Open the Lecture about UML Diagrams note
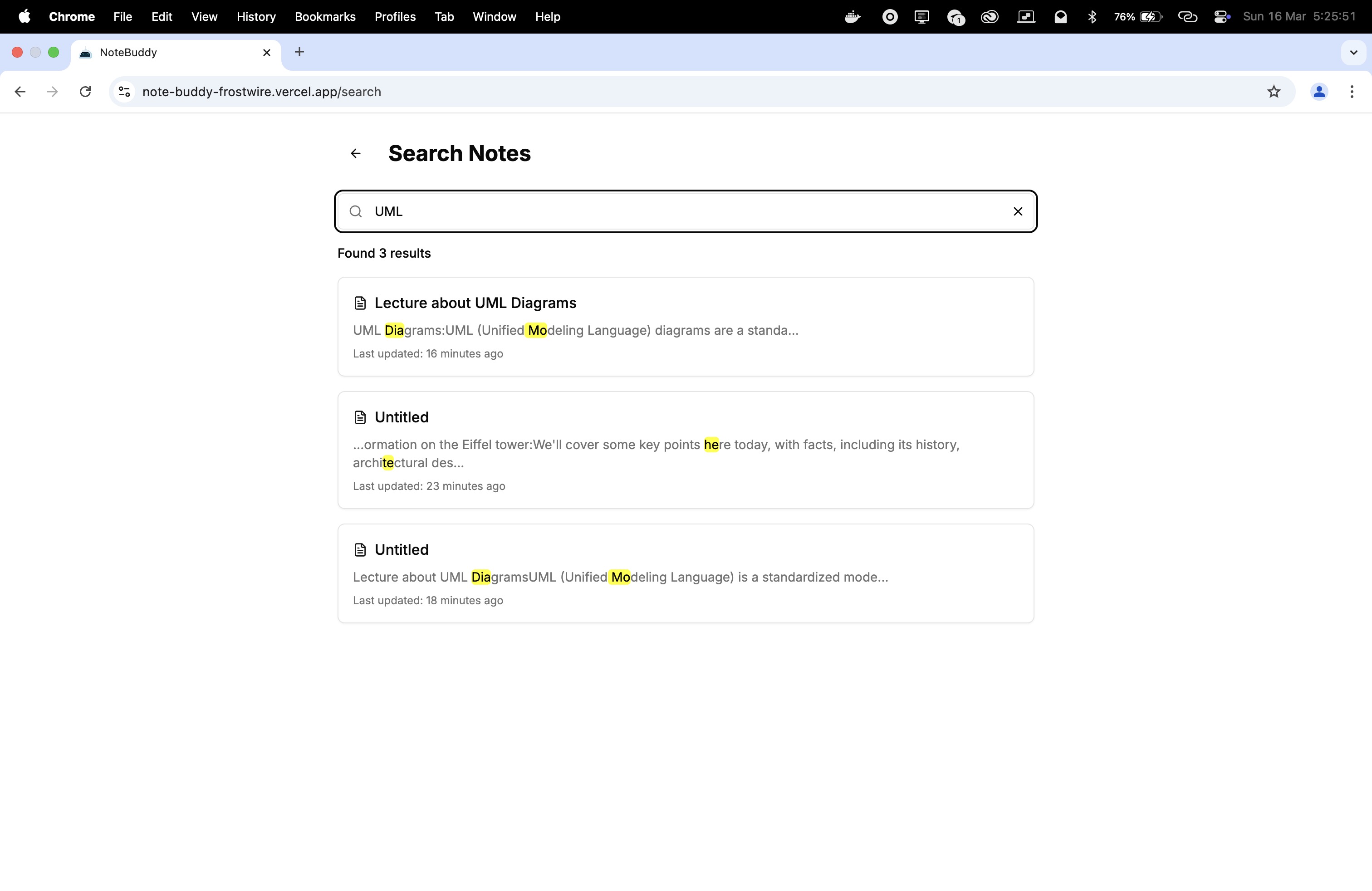 (475, 303)
